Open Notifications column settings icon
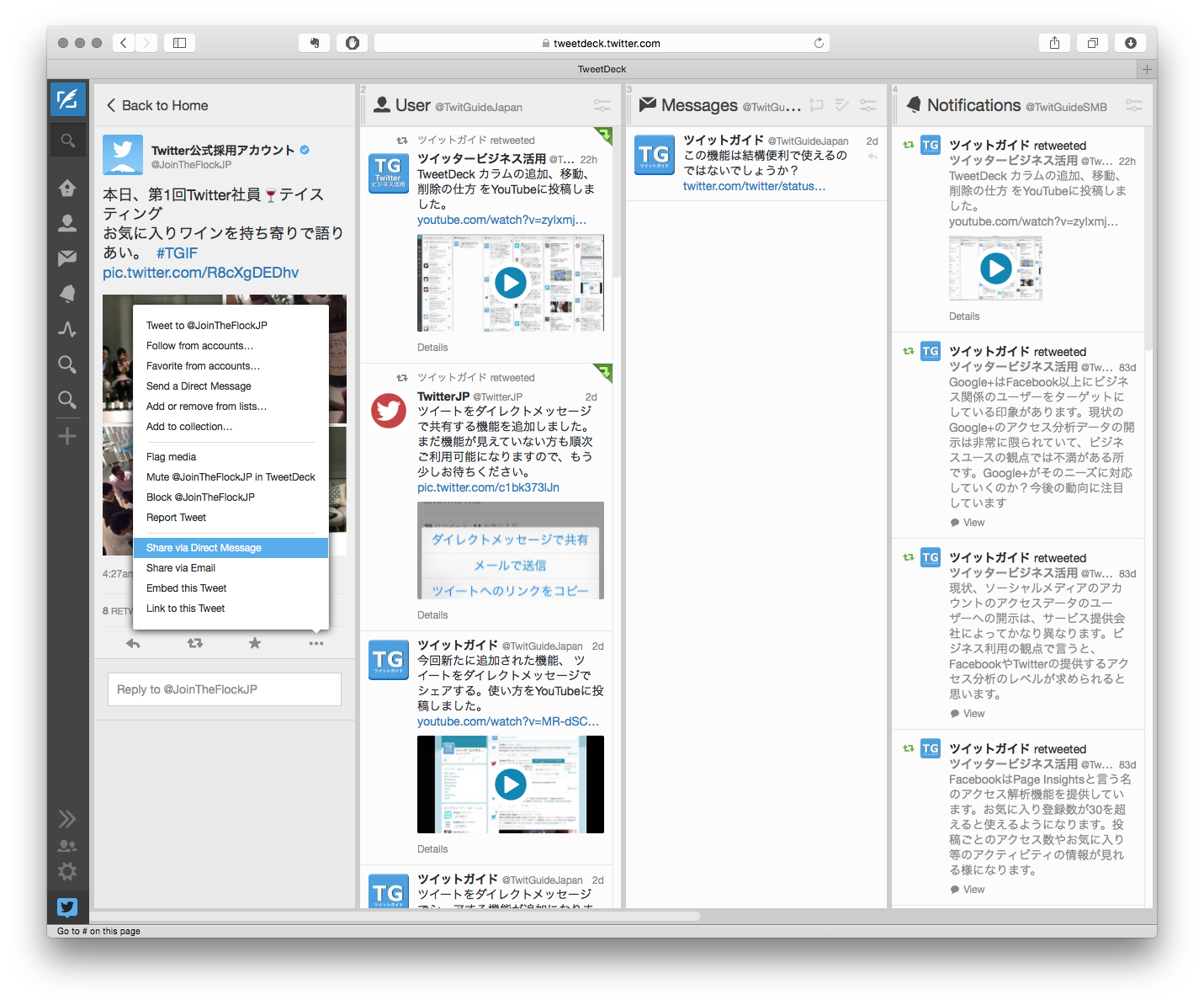This screenshot has height=1005, width=1204. coord(1134,105)
